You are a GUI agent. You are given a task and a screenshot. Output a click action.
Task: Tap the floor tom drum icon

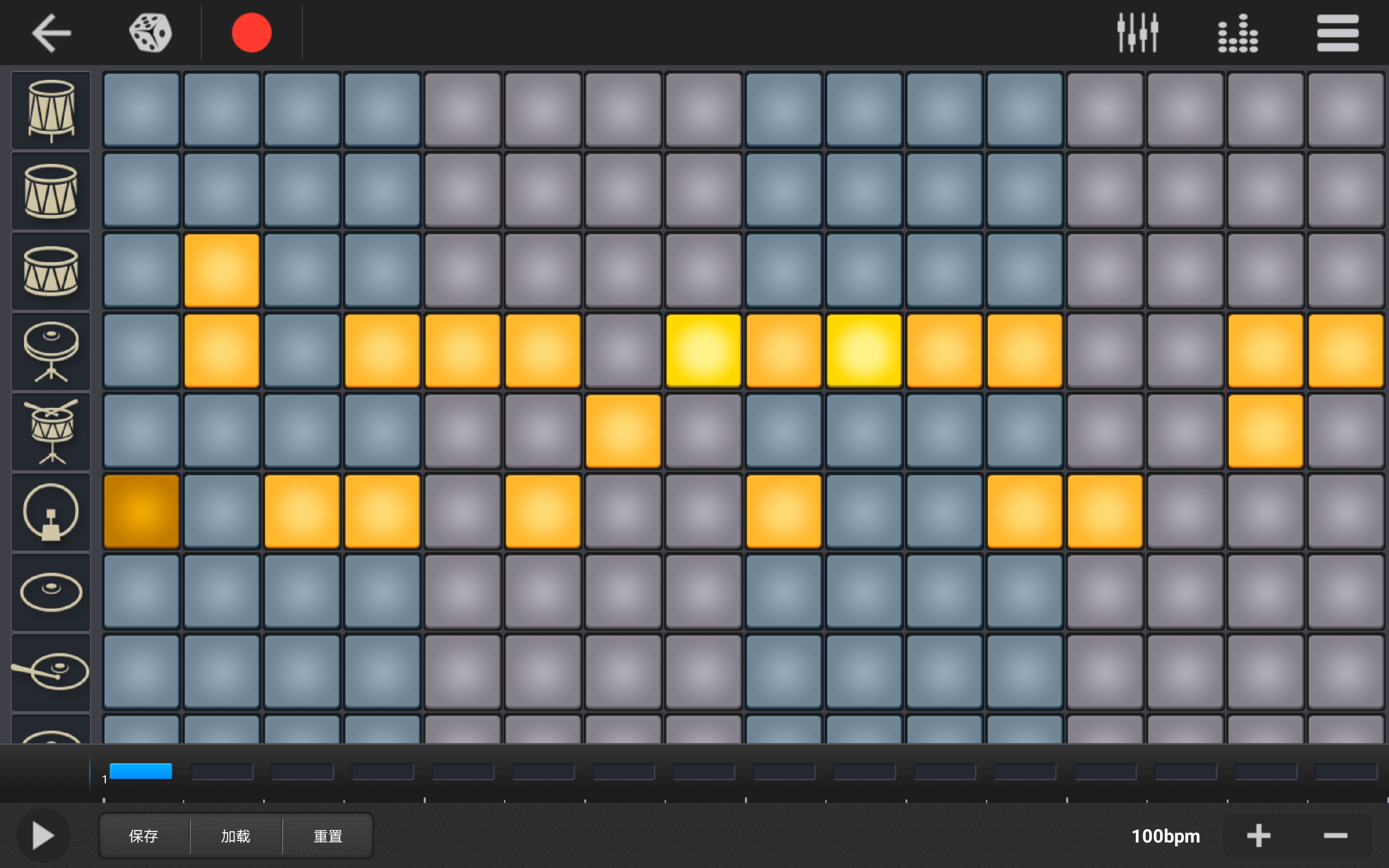[51, 110]
